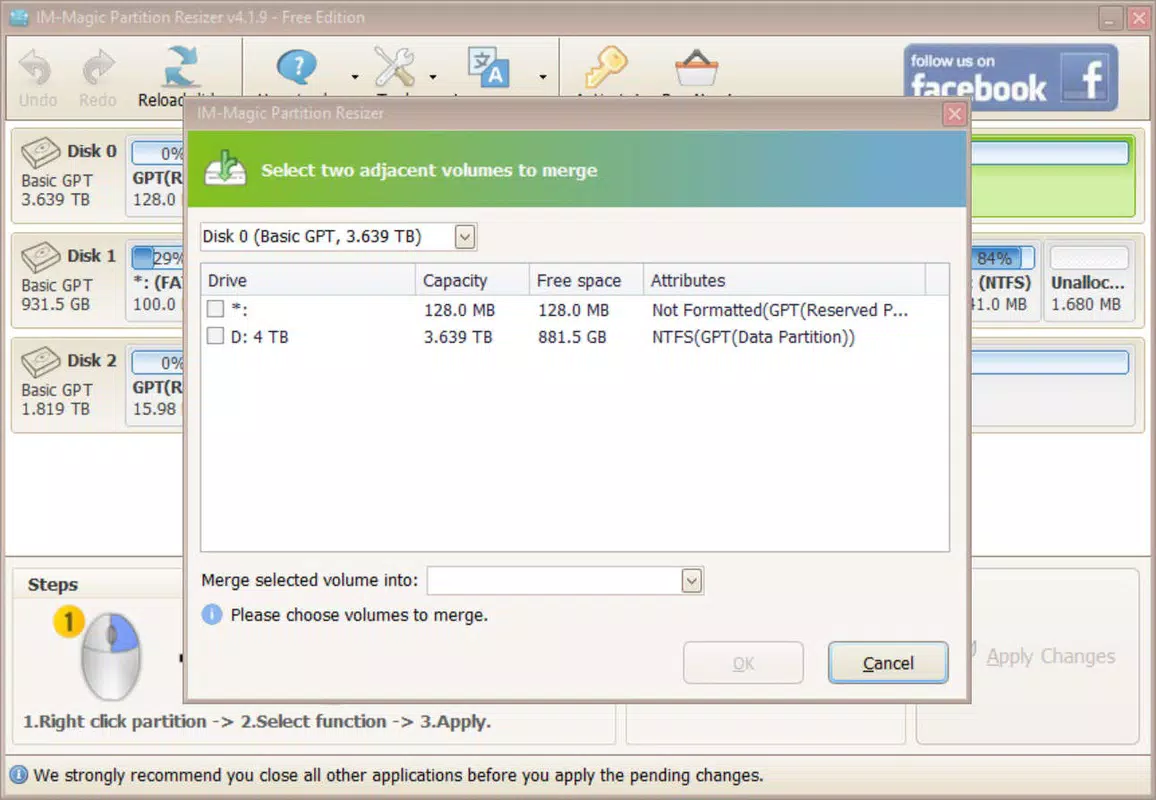Click the Undo arrow icon in toolbar
The image size is (1156, 800).
pos(35,67)
